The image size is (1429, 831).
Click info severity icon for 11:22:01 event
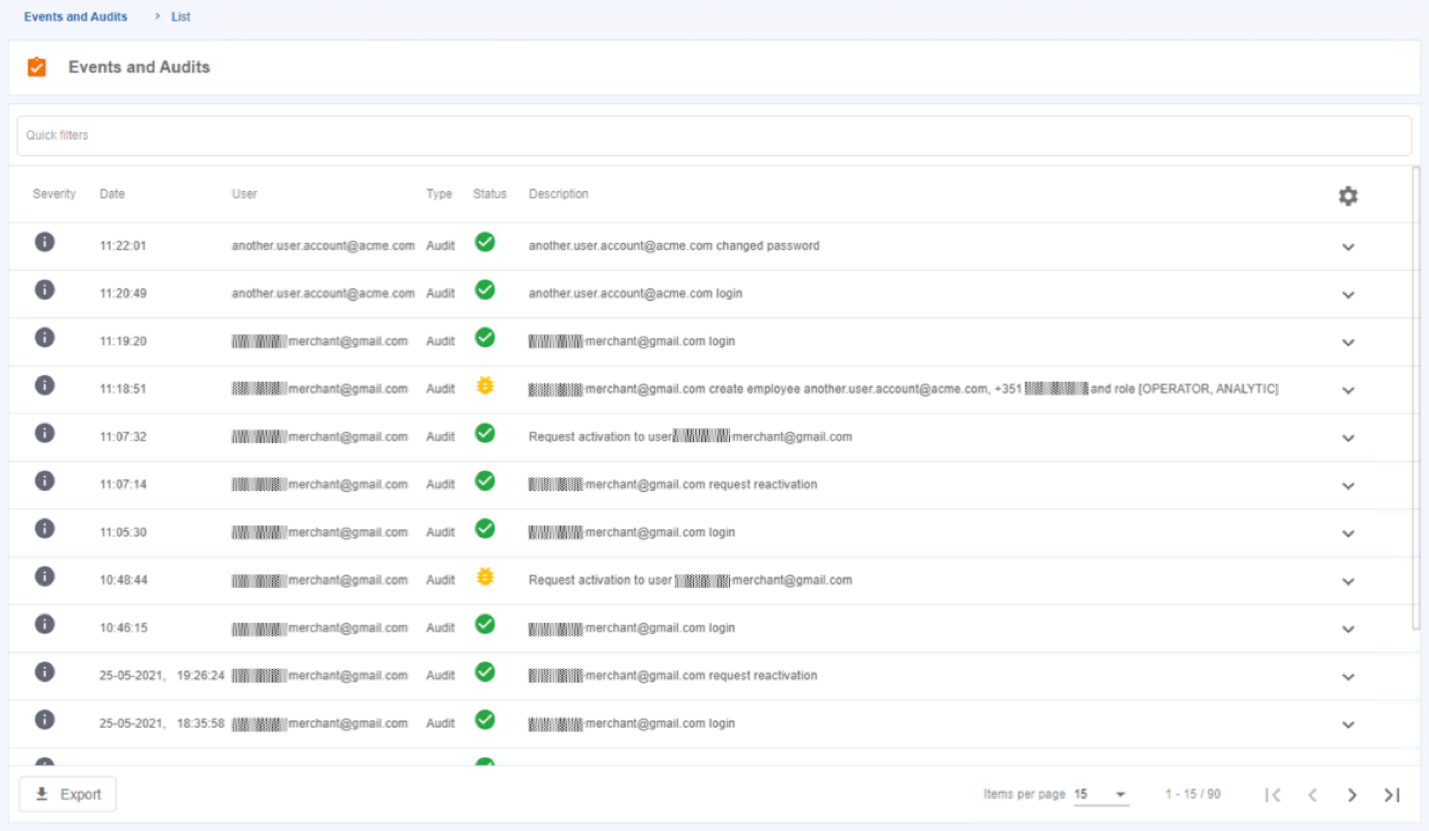44,241
